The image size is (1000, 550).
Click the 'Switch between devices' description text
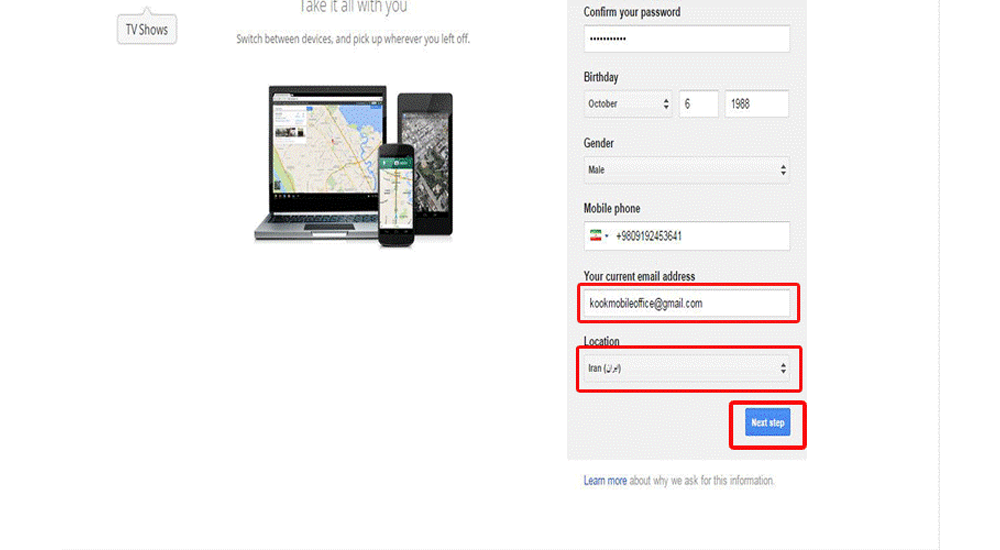point(353,39)
